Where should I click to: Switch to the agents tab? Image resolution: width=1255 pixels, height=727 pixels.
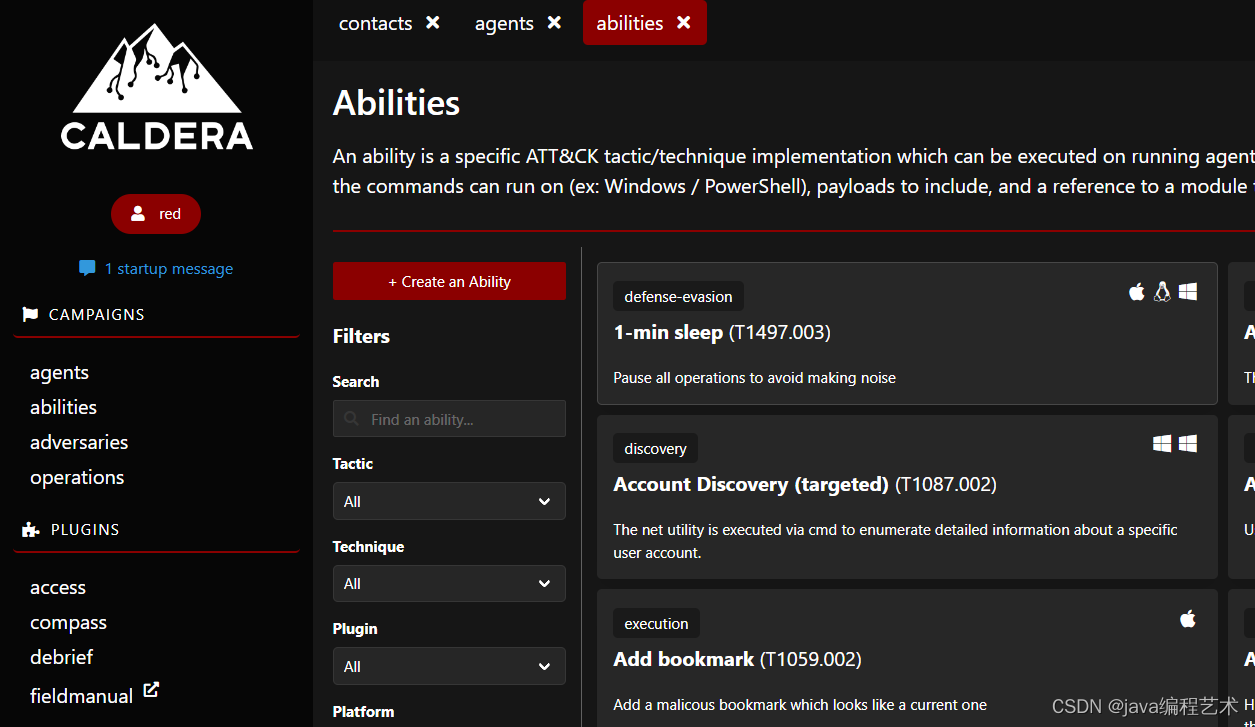coord(504,23)
